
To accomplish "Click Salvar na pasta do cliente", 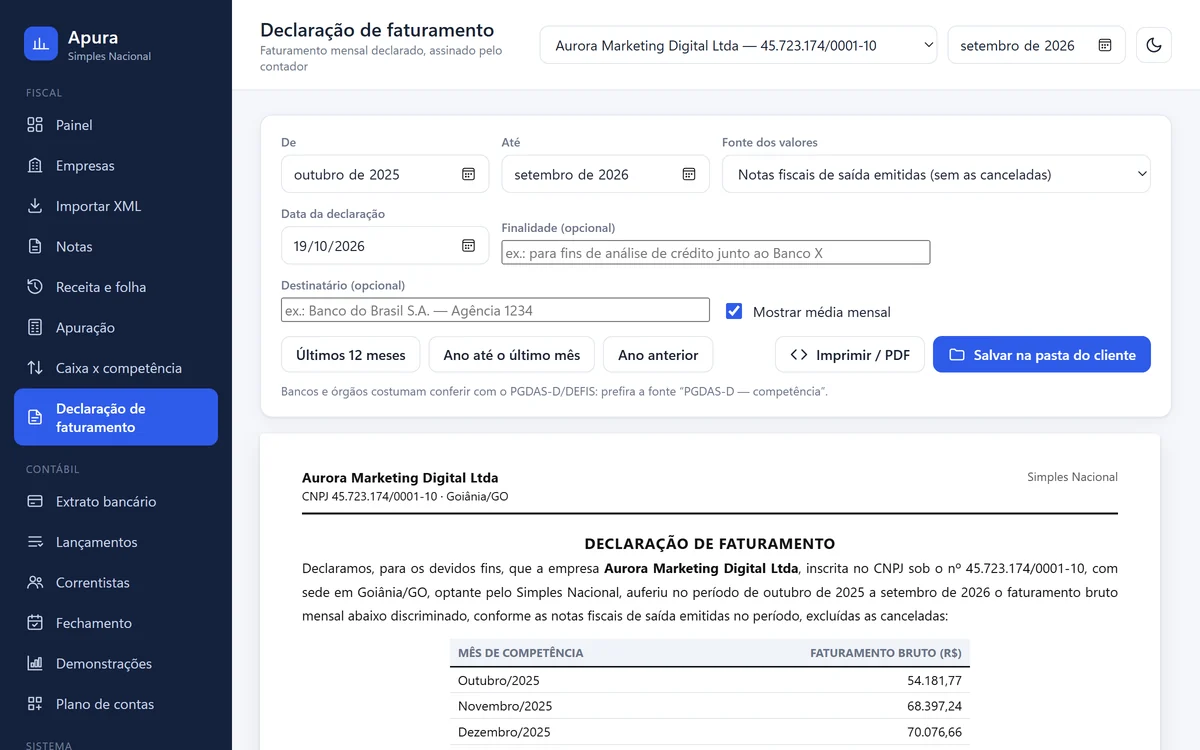I will tap(1042, 355).
